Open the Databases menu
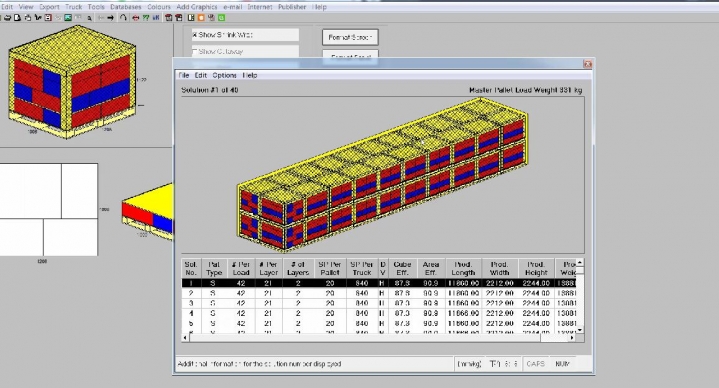This screenshot has width=719, height=388. pos(126,7)
